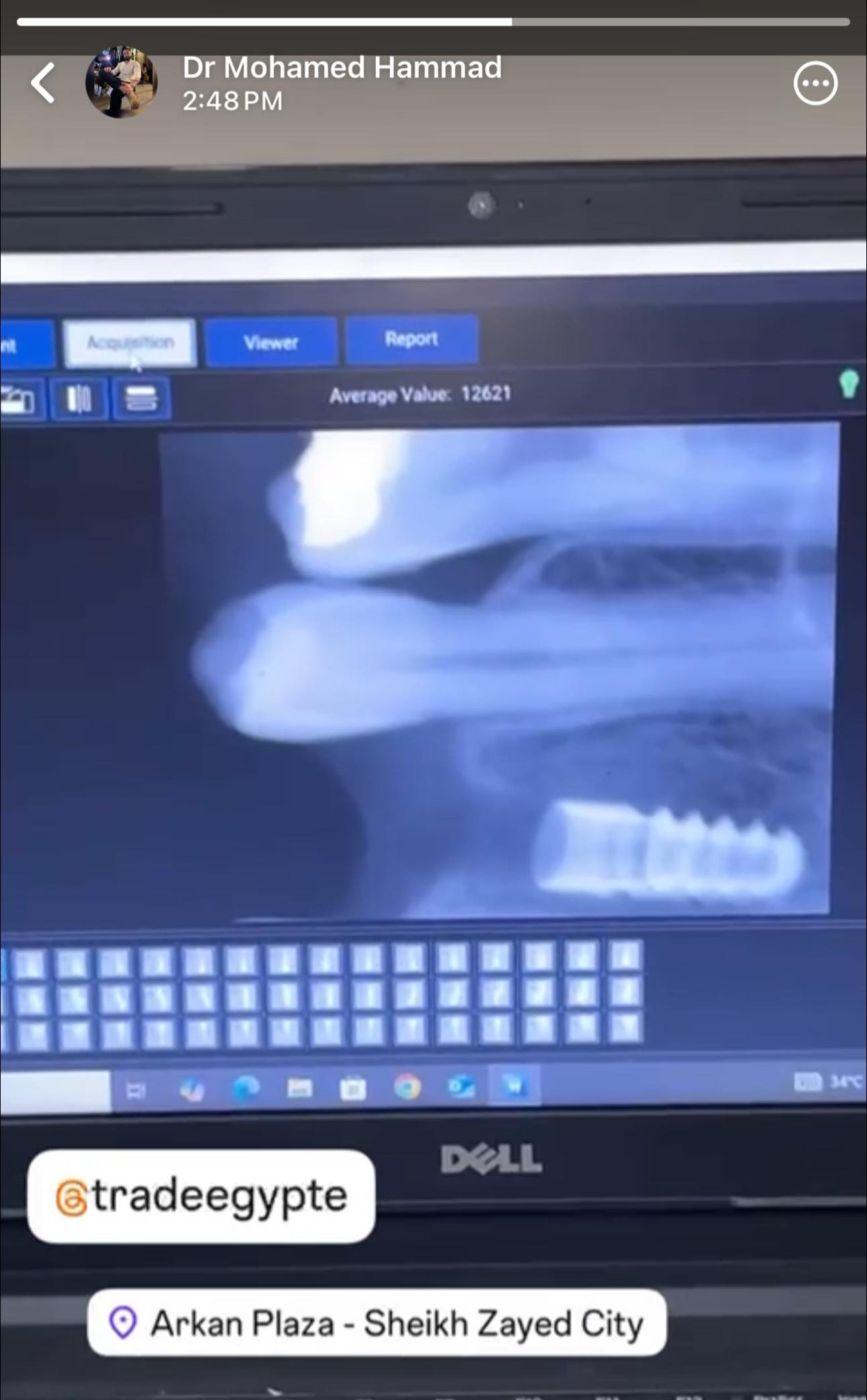The height and width of the screenshot is (1400, 867).
Task: Click the stacked horizontal lines toolbar icon
Action: pyautogui.click(x=141, y=399)
